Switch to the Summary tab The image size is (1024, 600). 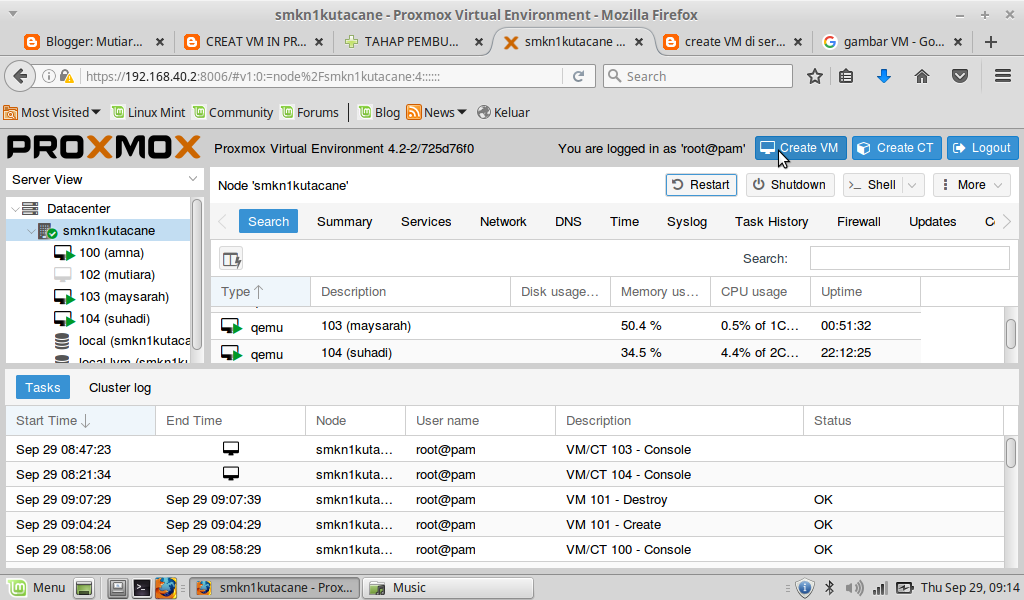click(344, 222)
